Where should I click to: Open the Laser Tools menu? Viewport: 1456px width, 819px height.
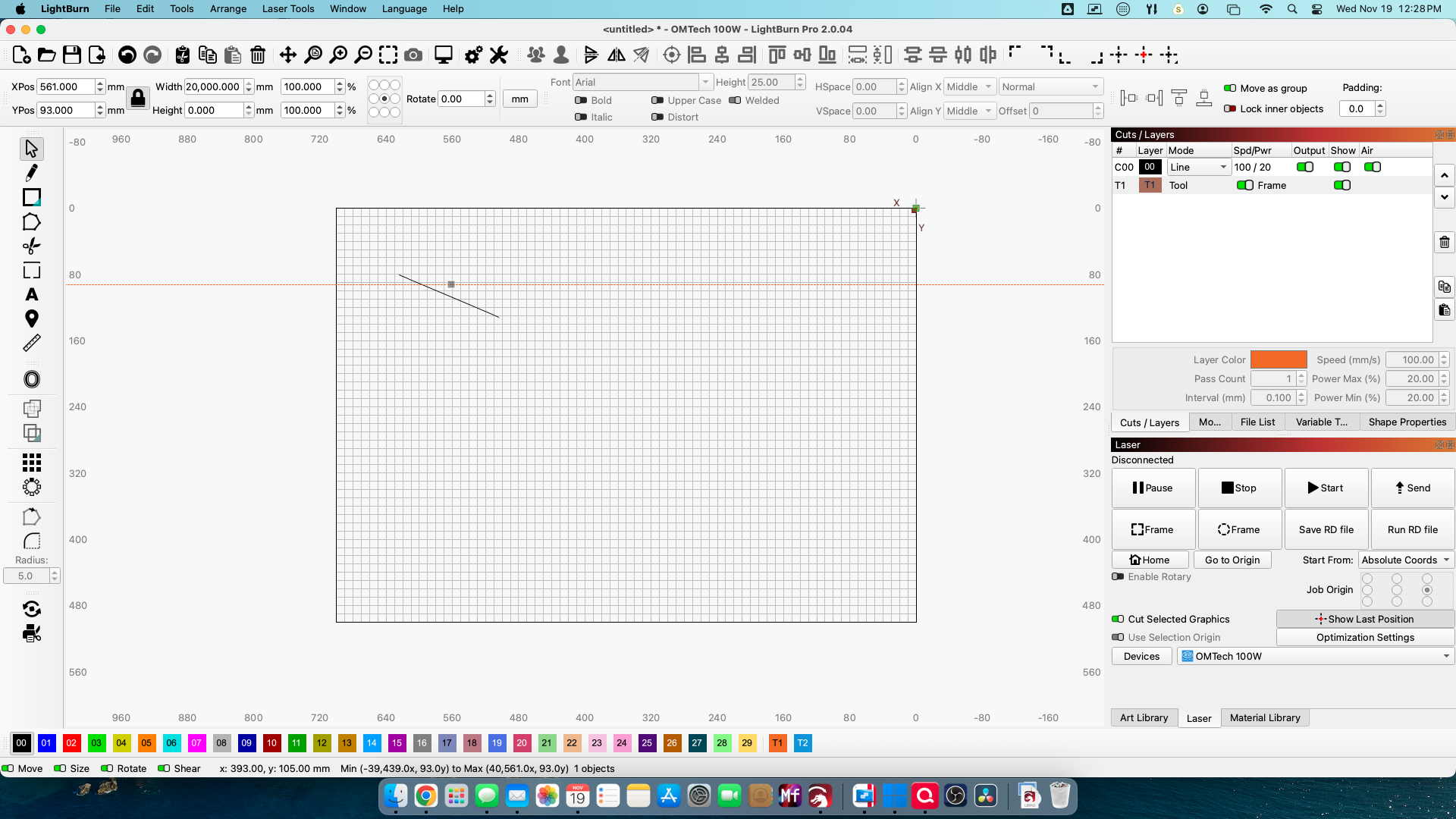coord(287,9)
